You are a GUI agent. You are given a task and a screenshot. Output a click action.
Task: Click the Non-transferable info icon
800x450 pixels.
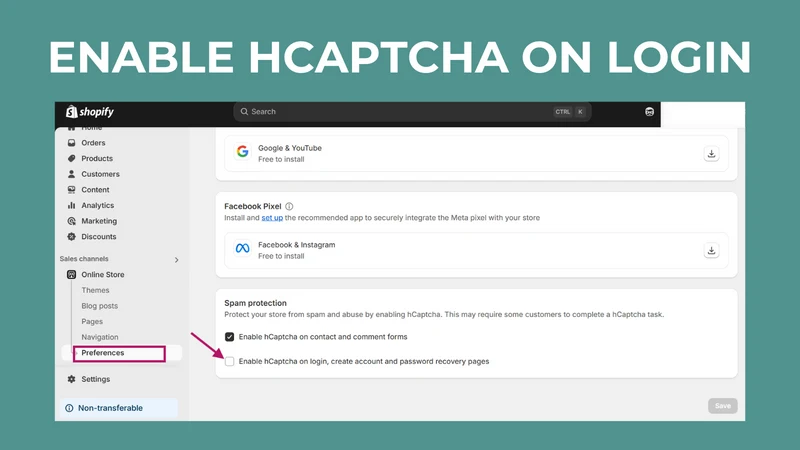point(69,408)
